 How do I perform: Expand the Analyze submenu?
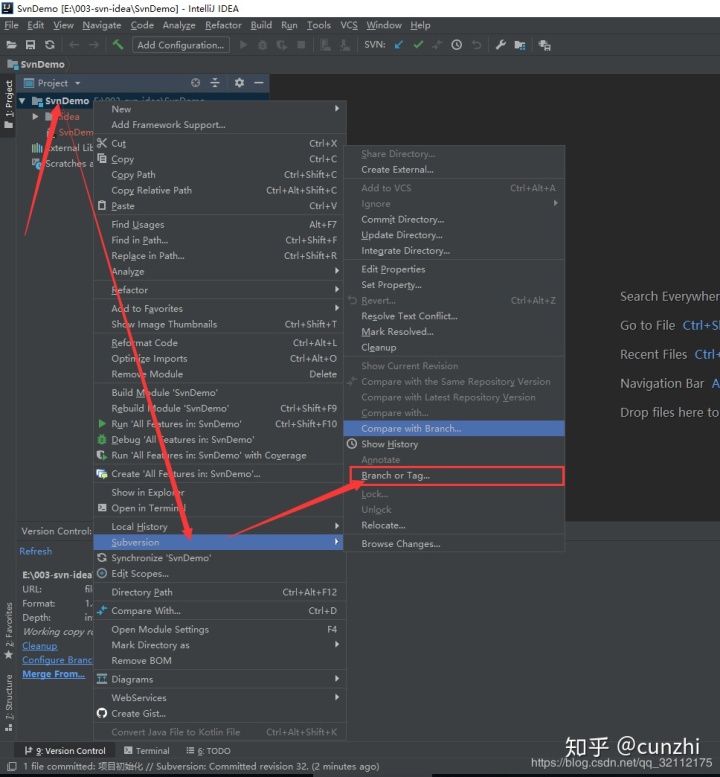click(220, 272)
